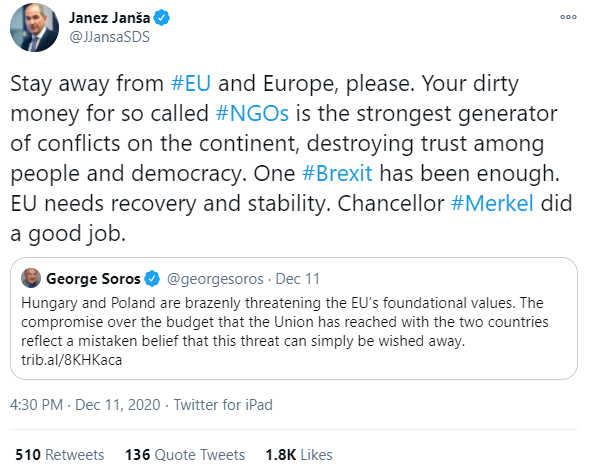View the 136 Quote Tweets

(185, 455)
